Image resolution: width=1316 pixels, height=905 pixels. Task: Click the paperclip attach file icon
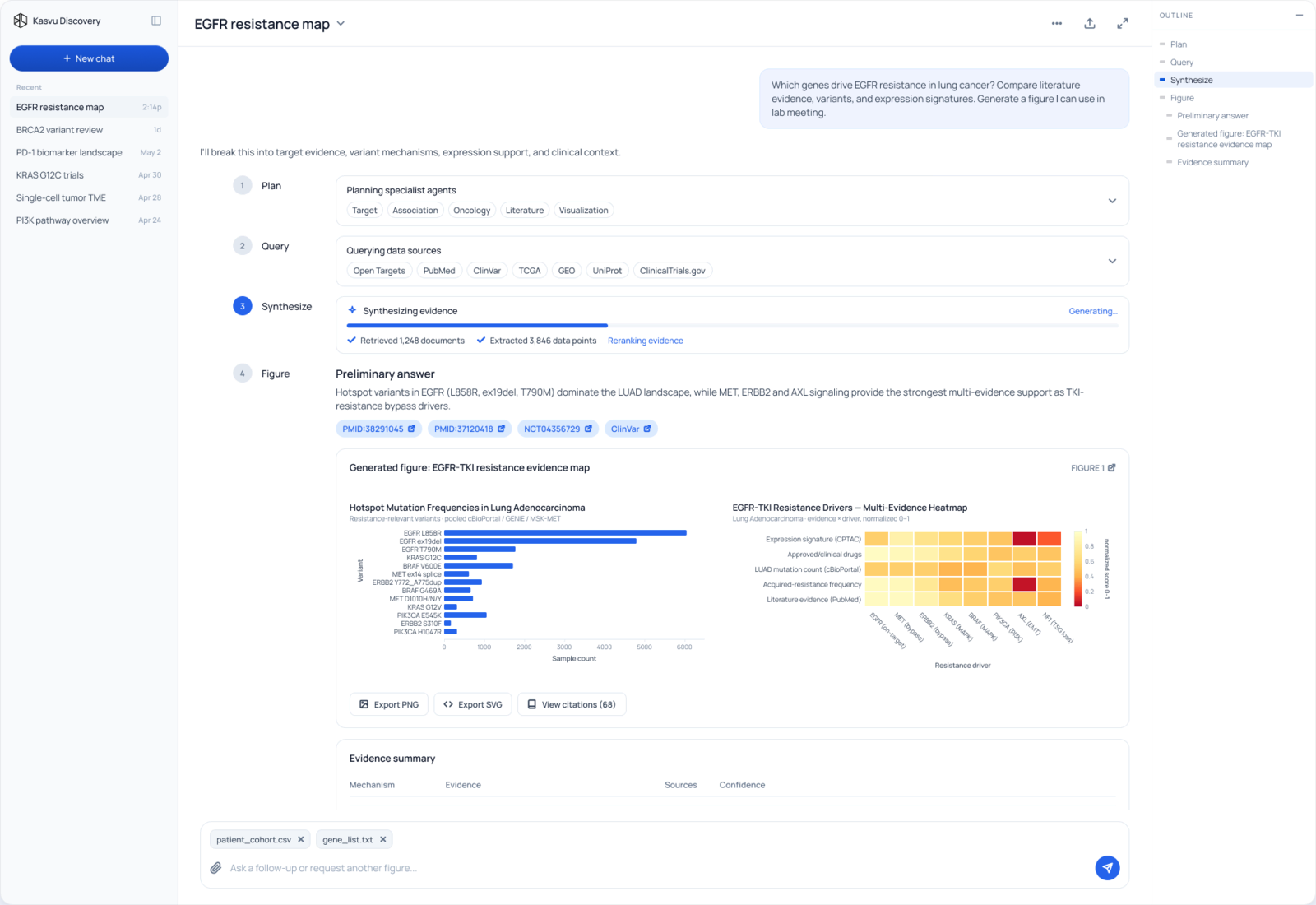click(x=215, y=868)
